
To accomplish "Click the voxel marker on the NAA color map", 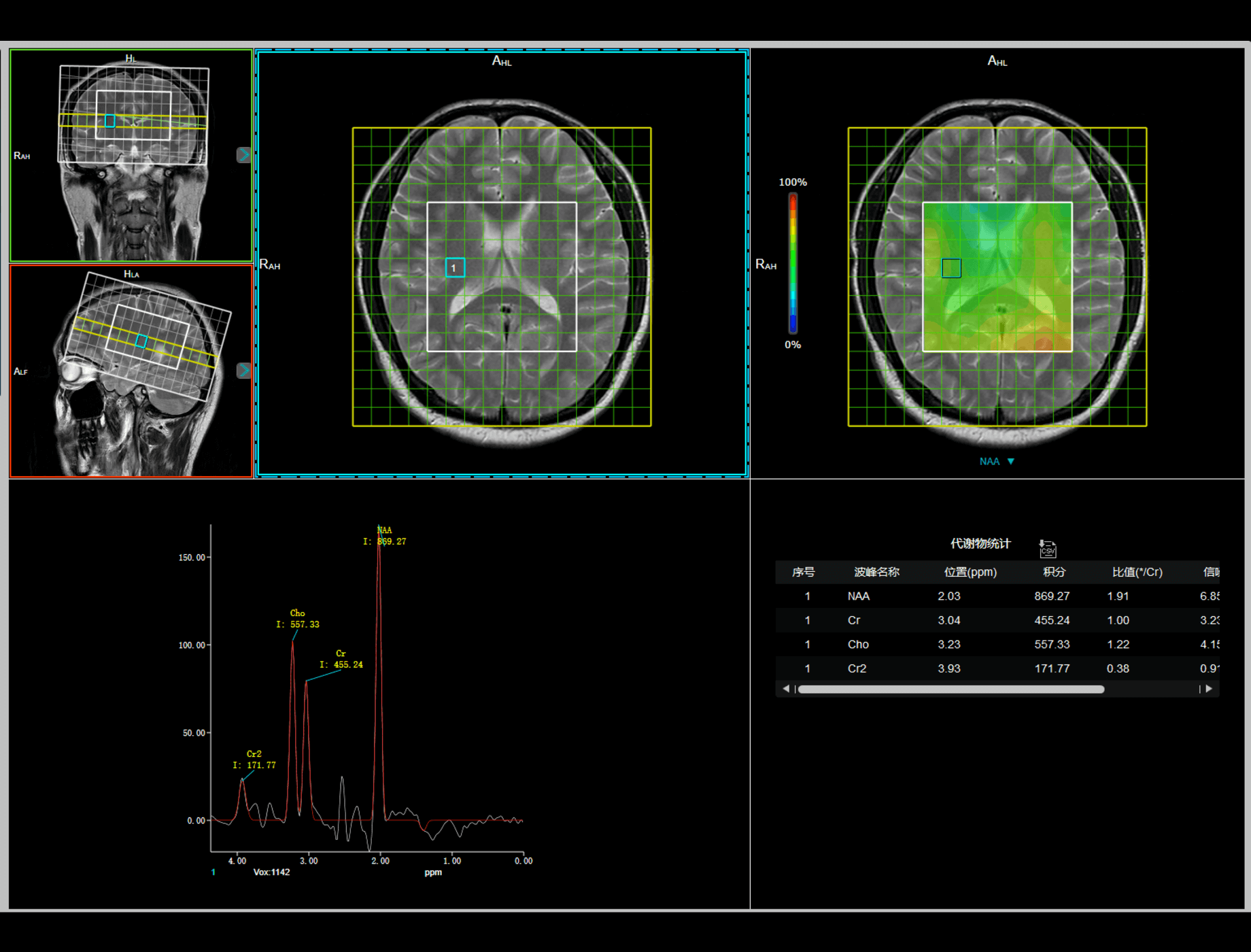I will (951, 269).
